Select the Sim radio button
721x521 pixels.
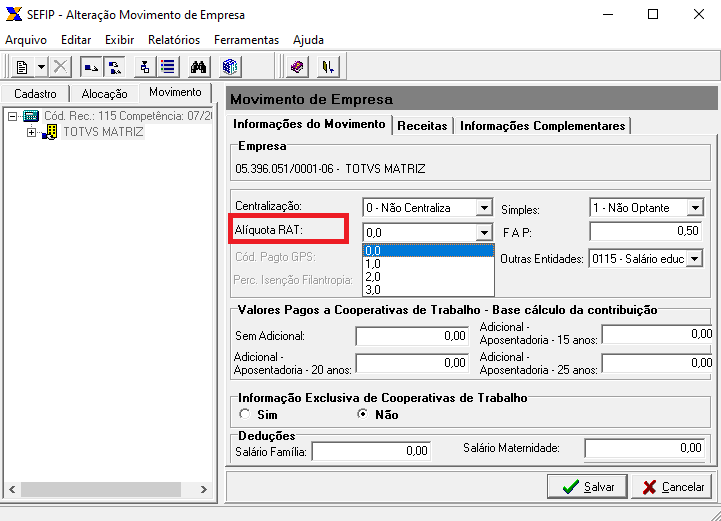[245, 414]
